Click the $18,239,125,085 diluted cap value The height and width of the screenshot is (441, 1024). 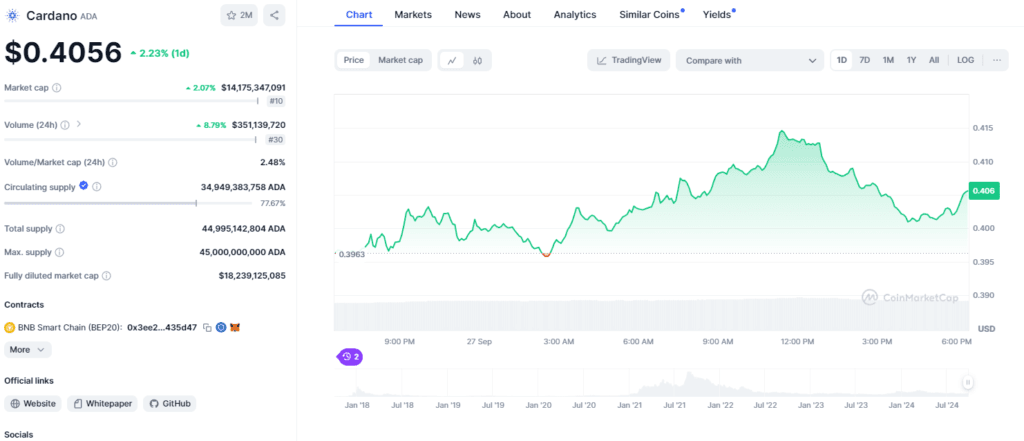coord(252,276)
